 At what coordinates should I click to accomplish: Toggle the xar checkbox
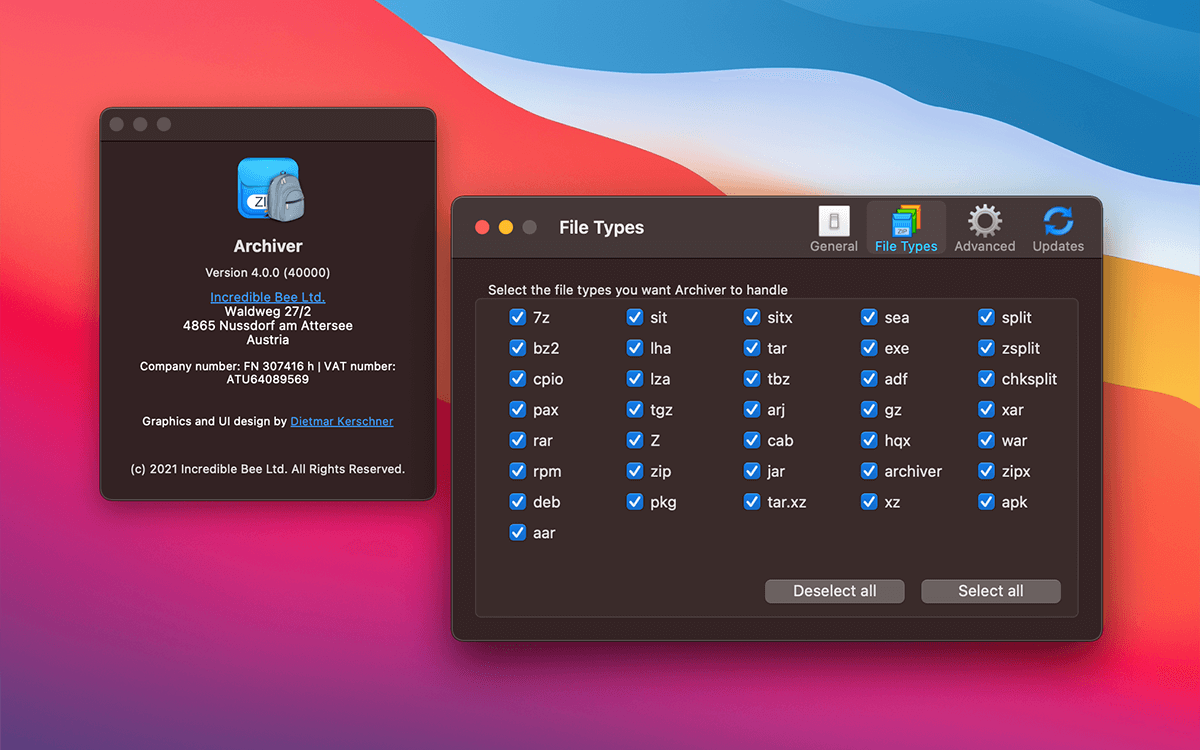coord(986,409)
